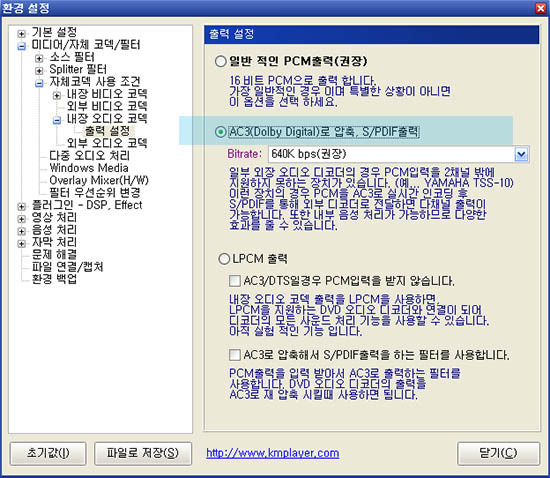The width and height of the screenshot is (550, 478).
Task: Expand the 내장 비디오 코덱 node
Action: [56, 95]
